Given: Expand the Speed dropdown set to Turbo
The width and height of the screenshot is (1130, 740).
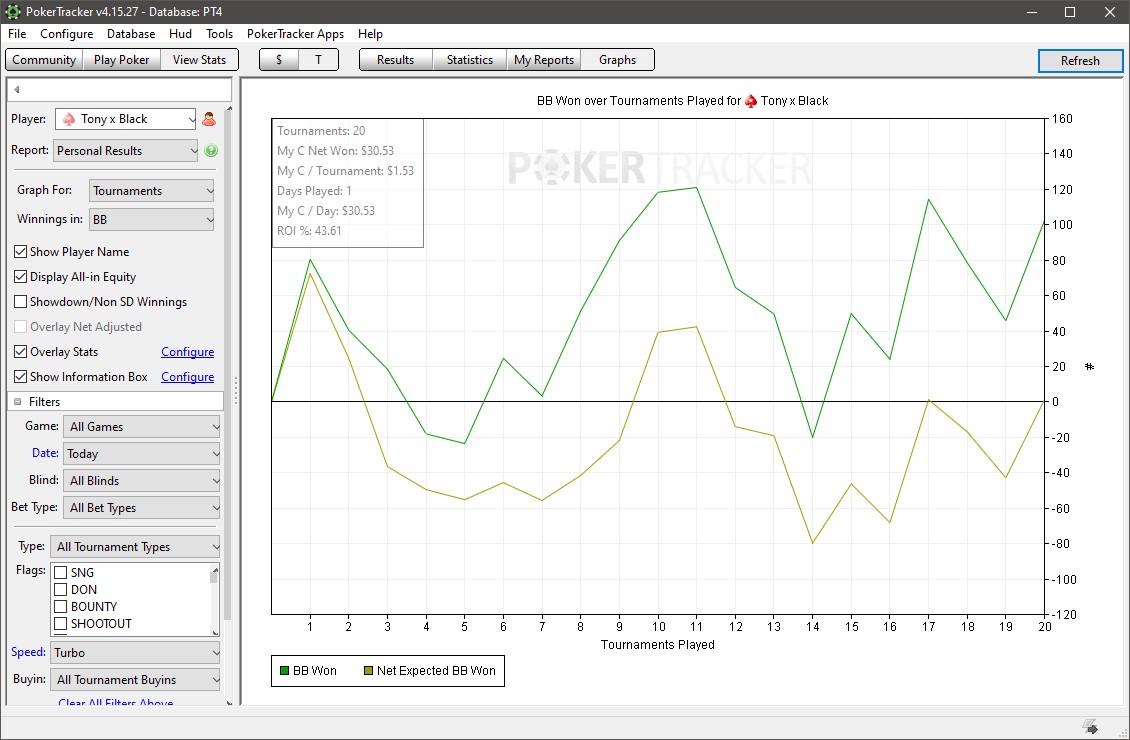Looking at the screenshot, I should (x=135, y=653).
